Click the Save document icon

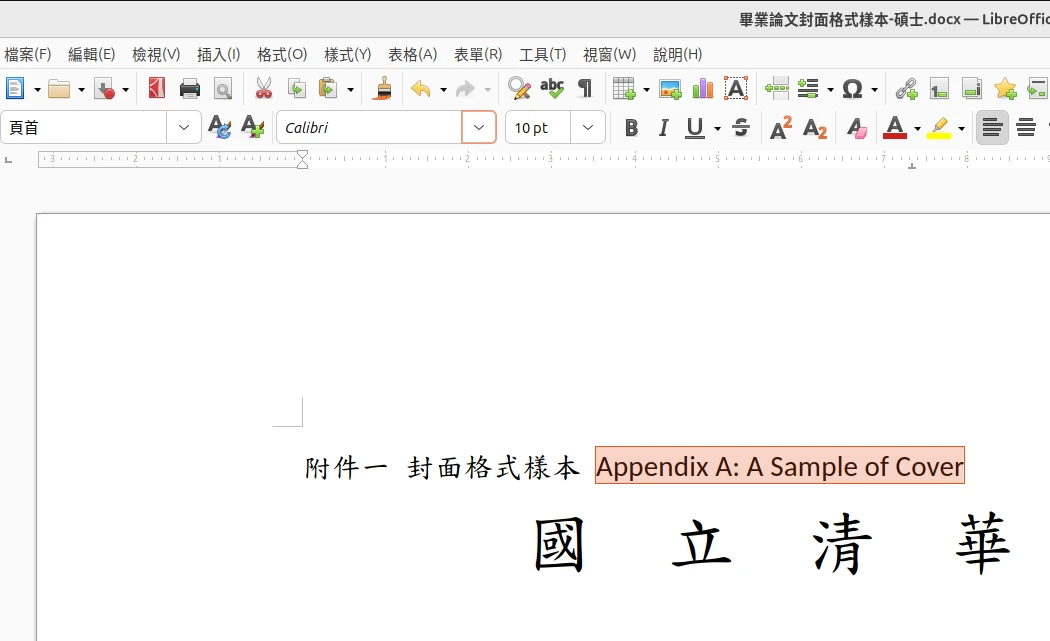click(104, 88)
